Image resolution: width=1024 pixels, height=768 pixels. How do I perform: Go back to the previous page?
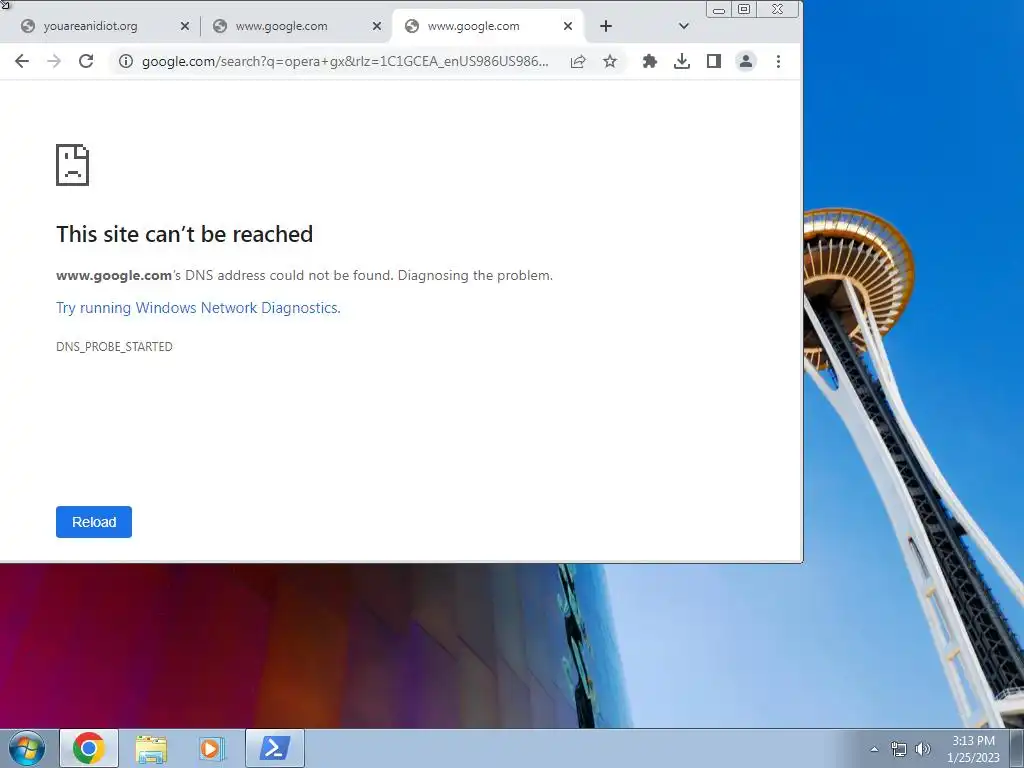tap(22, 61)
